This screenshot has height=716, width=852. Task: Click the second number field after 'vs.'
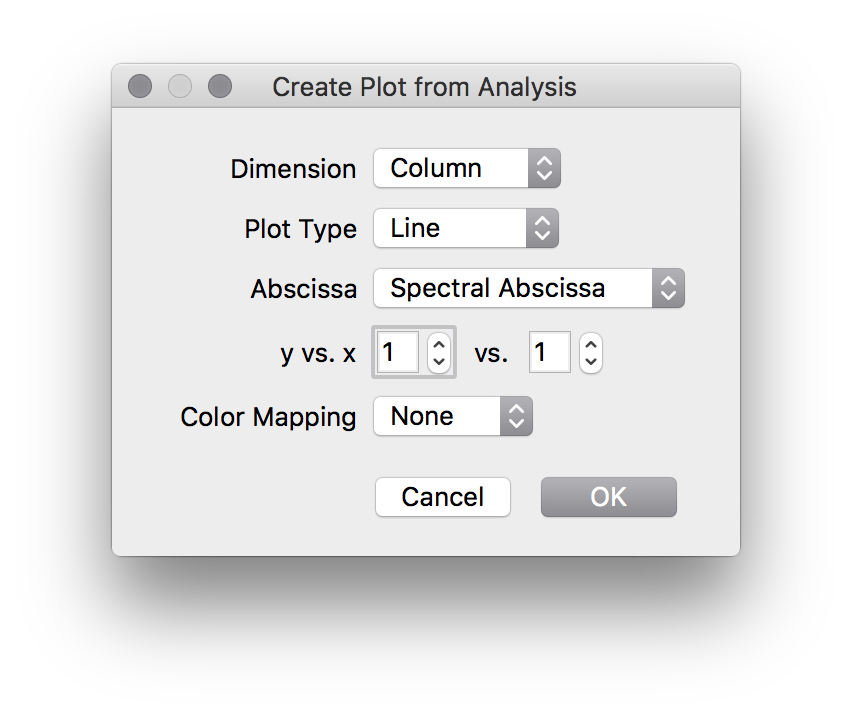click(549, 352)
